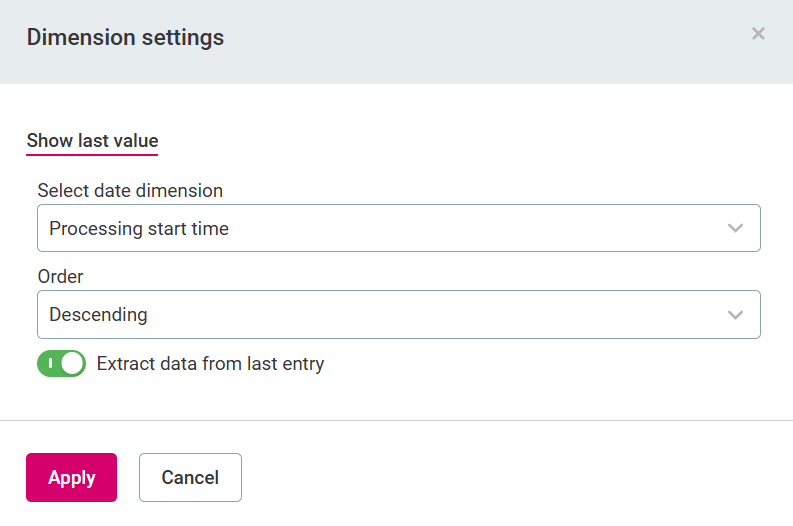
Task: Disable the Extract data from last entry toggle
Action: pos(61,364)
